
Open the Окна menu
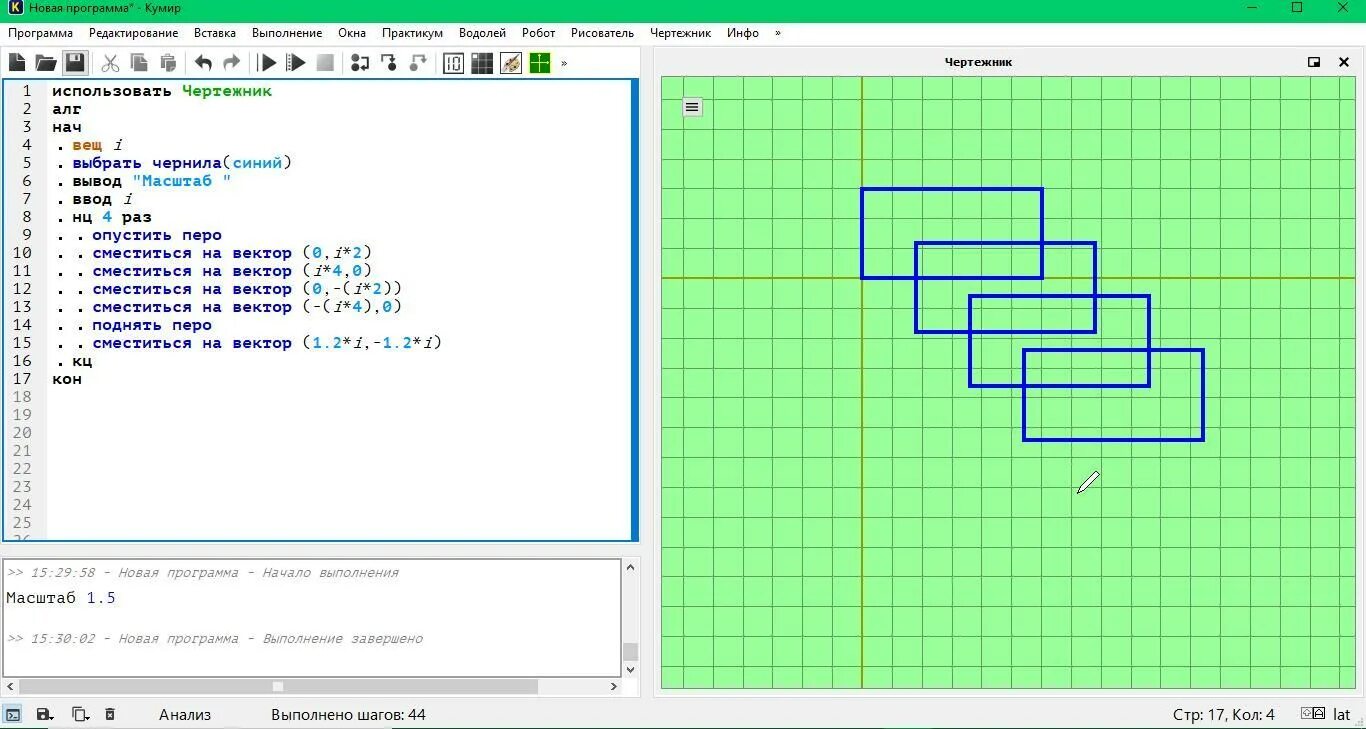(x=352, y=33)
